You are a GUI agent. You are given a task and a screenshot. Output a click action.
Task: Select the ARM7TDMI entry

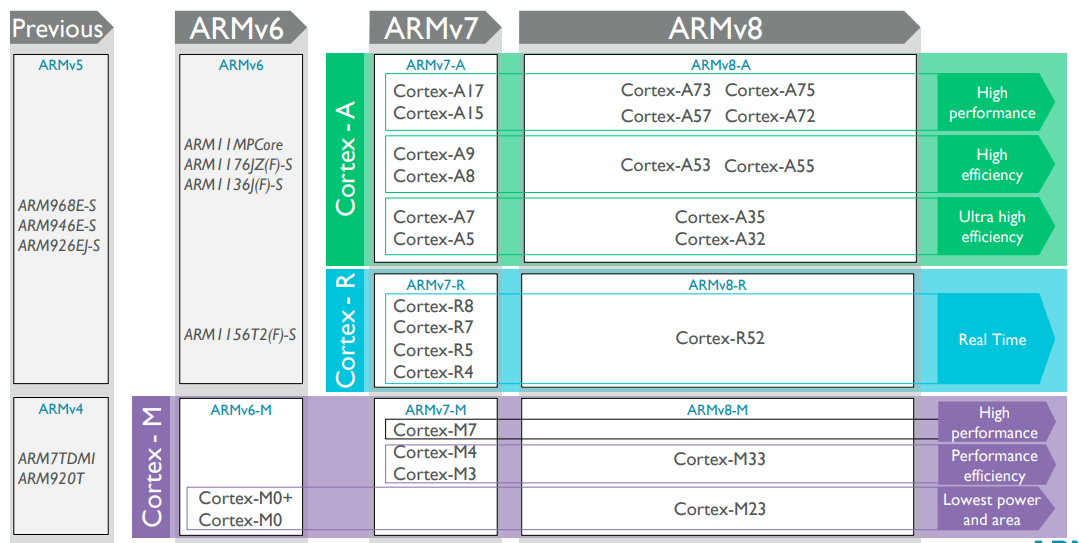click(56, 458)
